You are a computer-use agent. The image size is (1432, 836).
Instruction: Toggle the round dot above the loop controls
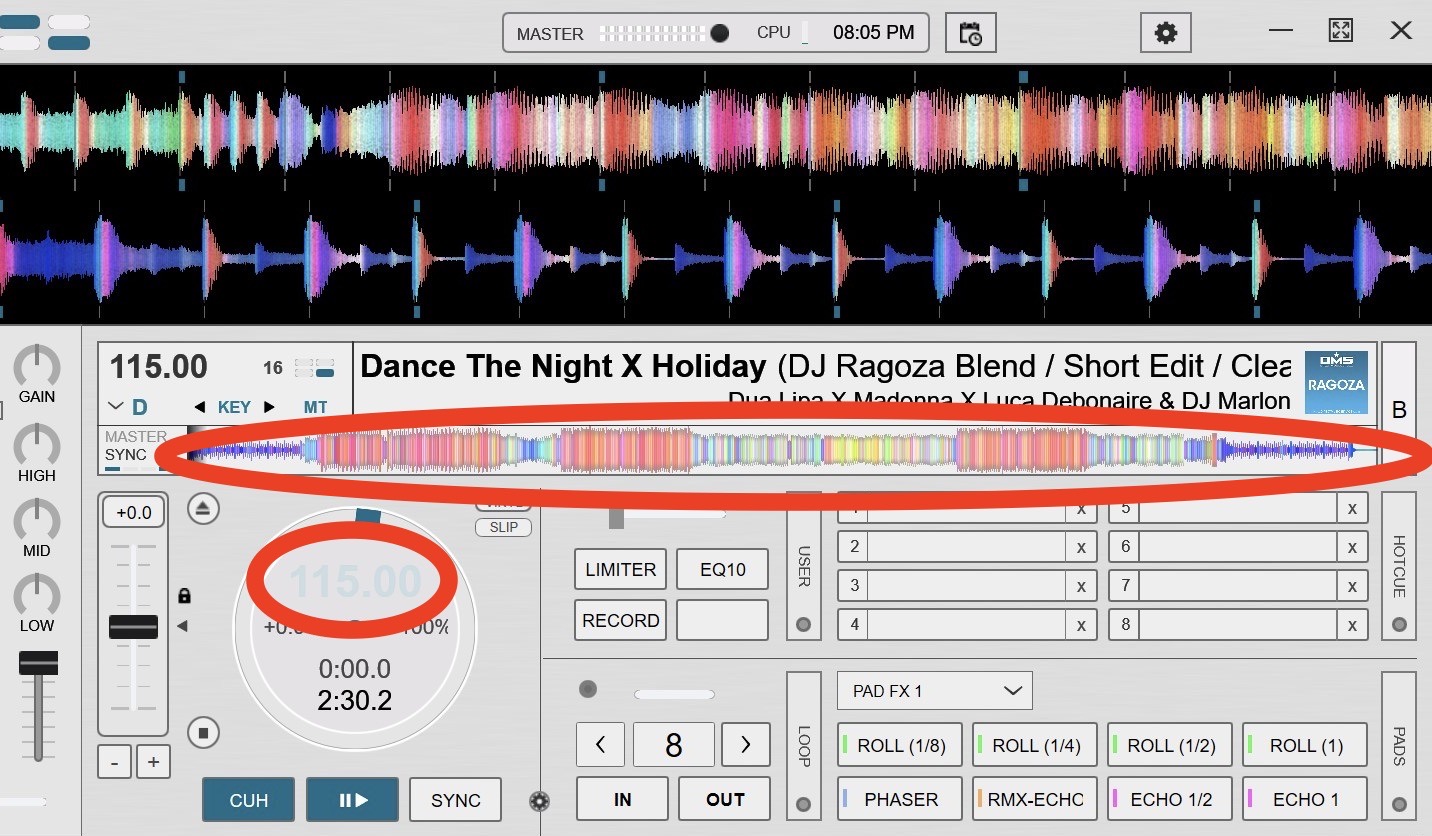pos(588,689)
